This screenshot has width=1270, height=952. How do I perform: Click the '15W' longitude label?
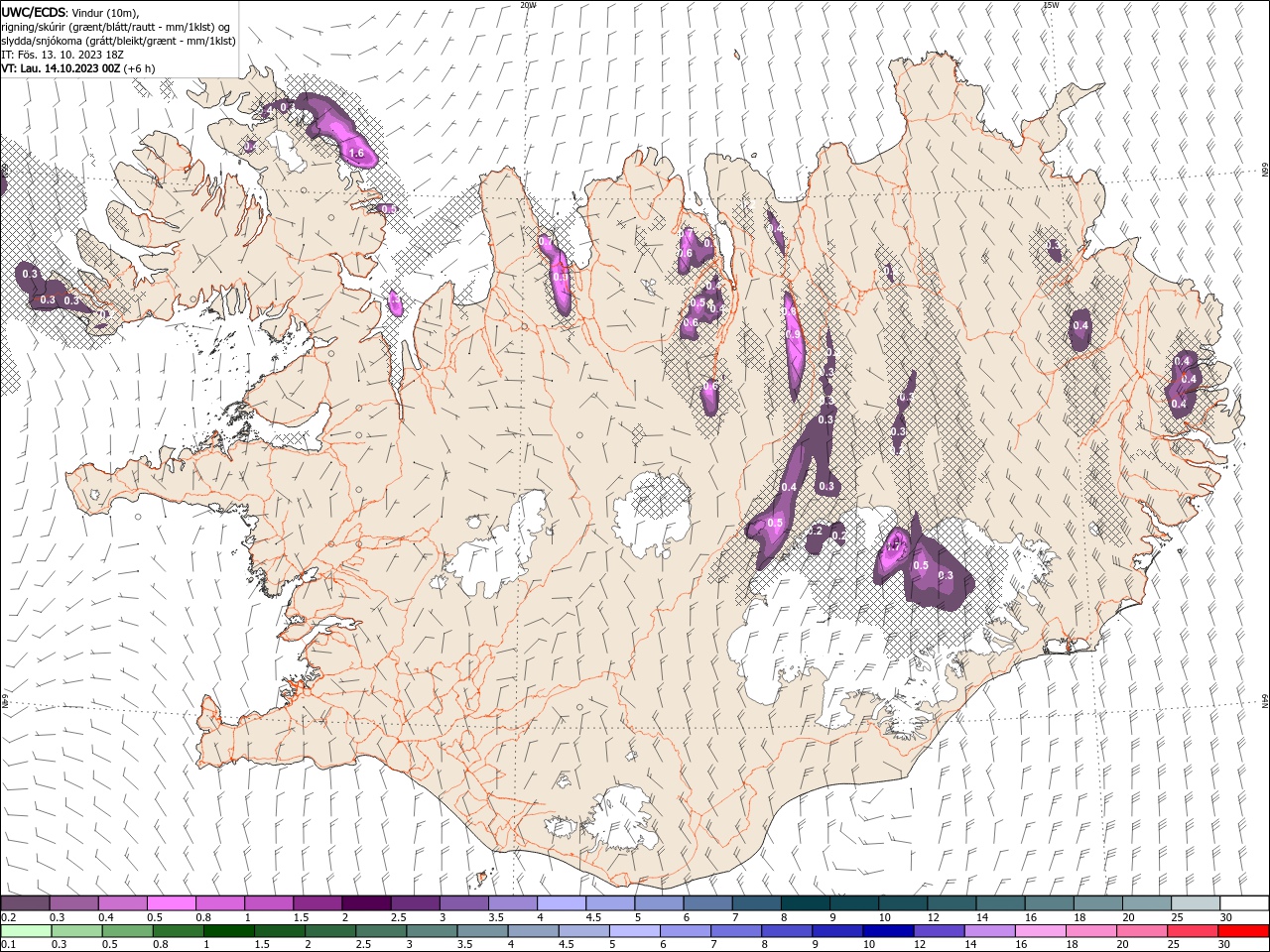[x=1051, y=5]
